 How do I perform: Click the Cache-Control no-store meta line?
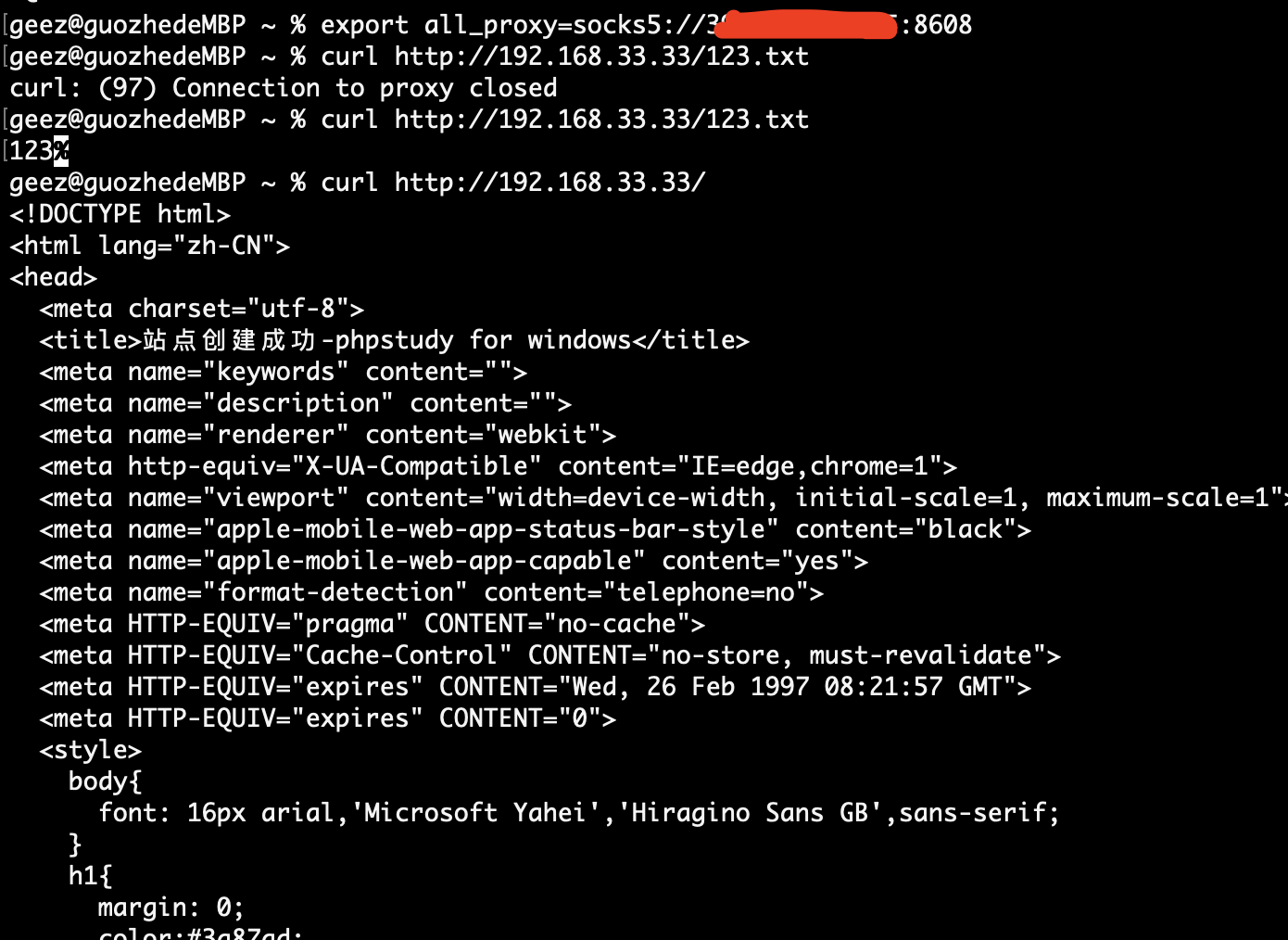pos(549,655)
